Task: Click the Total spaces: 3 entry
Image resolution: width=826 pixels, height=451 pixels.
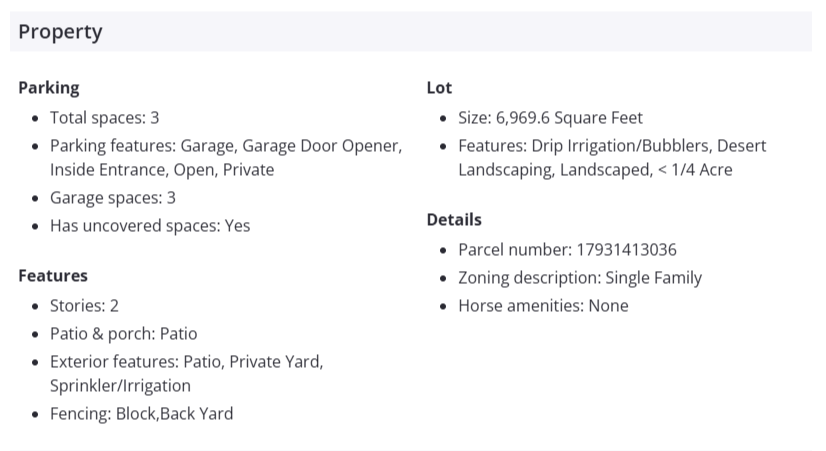Action: (105, 118)
